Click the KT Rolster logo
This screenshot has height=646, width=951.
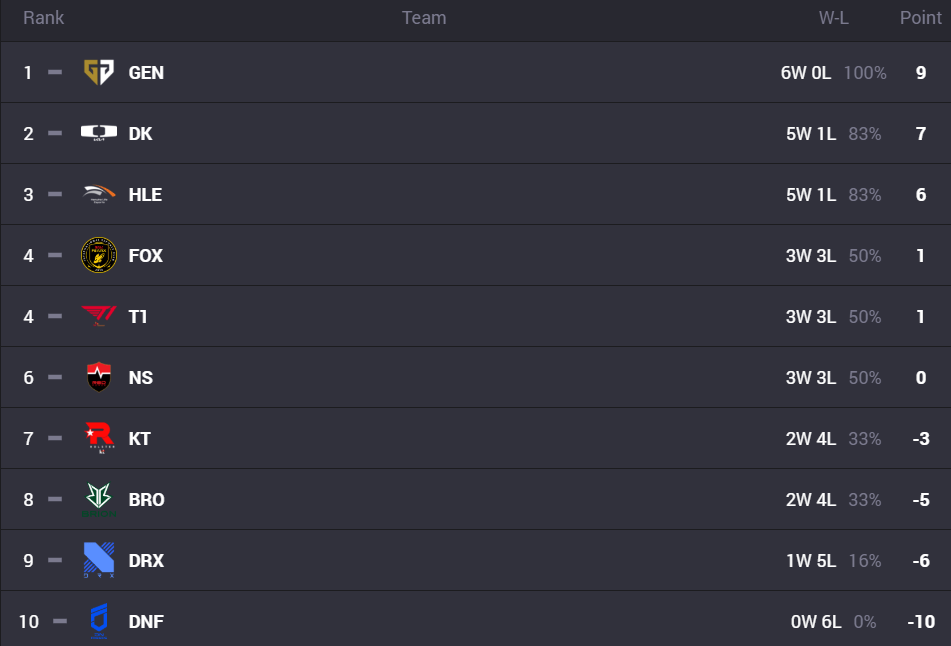[x=99, y=438]
